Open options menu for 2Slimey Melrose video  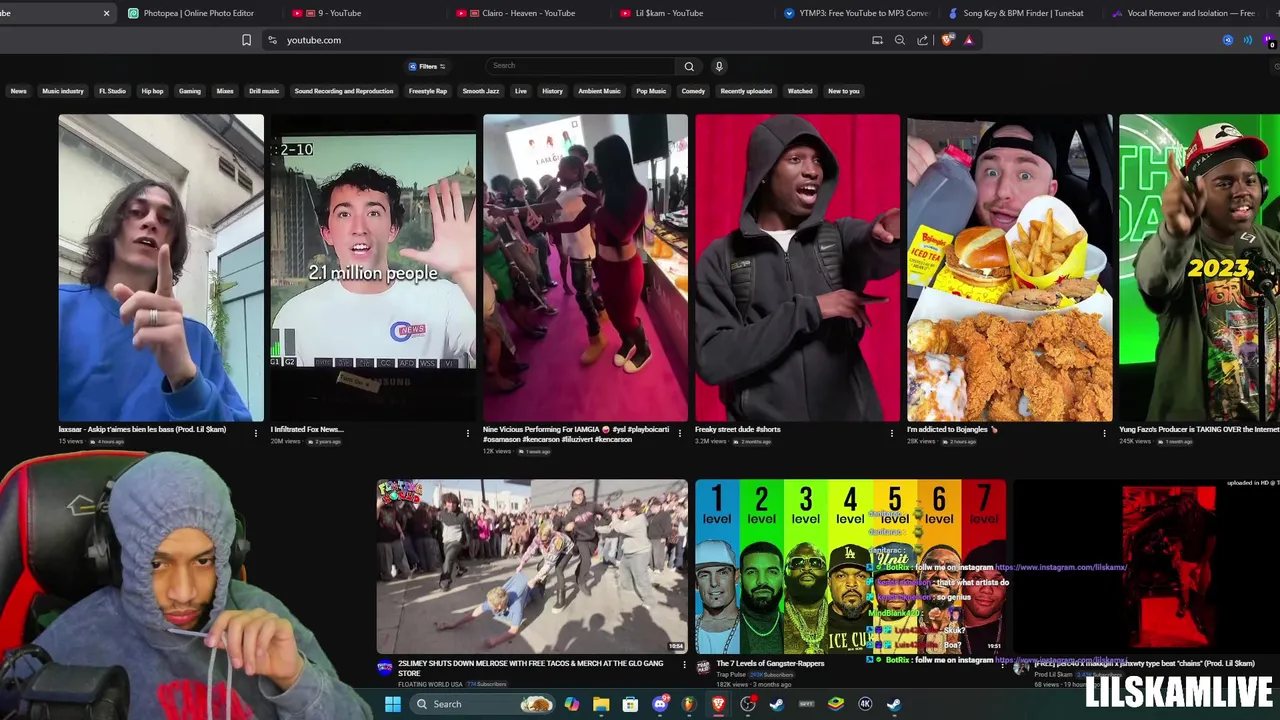(684, 665)
